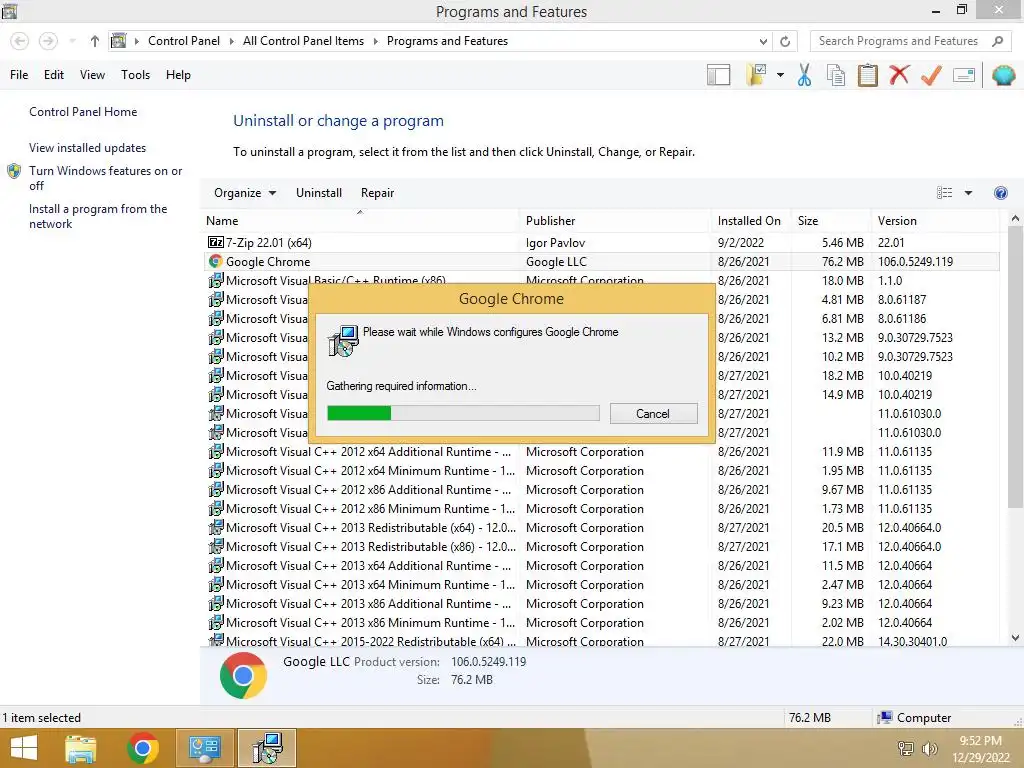Click the red X Delete toolbar icon
This screenshot has width=1024, height=768.
point(899,74)
